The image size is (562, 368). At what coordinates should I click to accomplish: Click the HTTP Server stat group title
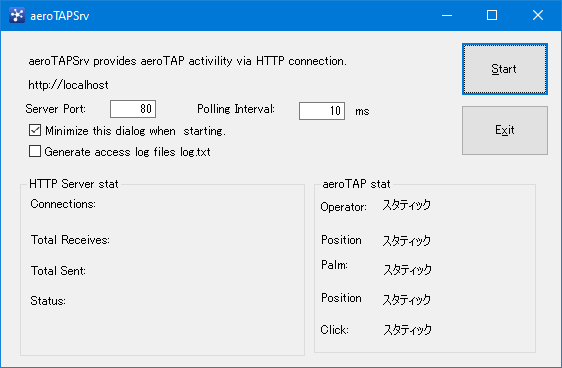74,184
